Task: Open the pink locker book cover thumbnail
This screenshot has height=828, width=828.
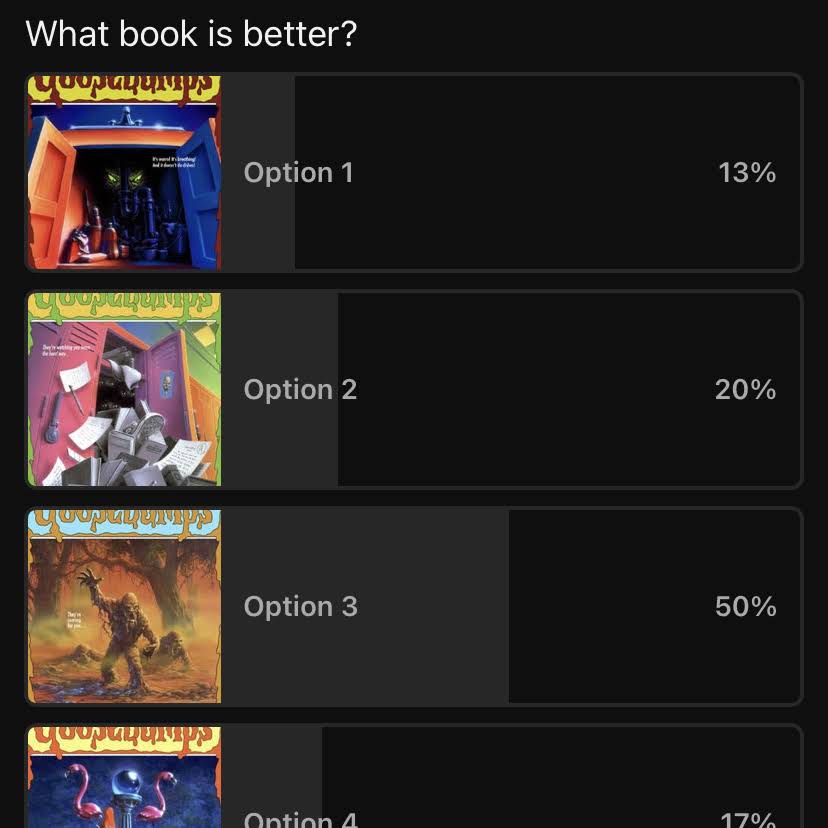Action: pyautogui.click(x=124, y=389)
